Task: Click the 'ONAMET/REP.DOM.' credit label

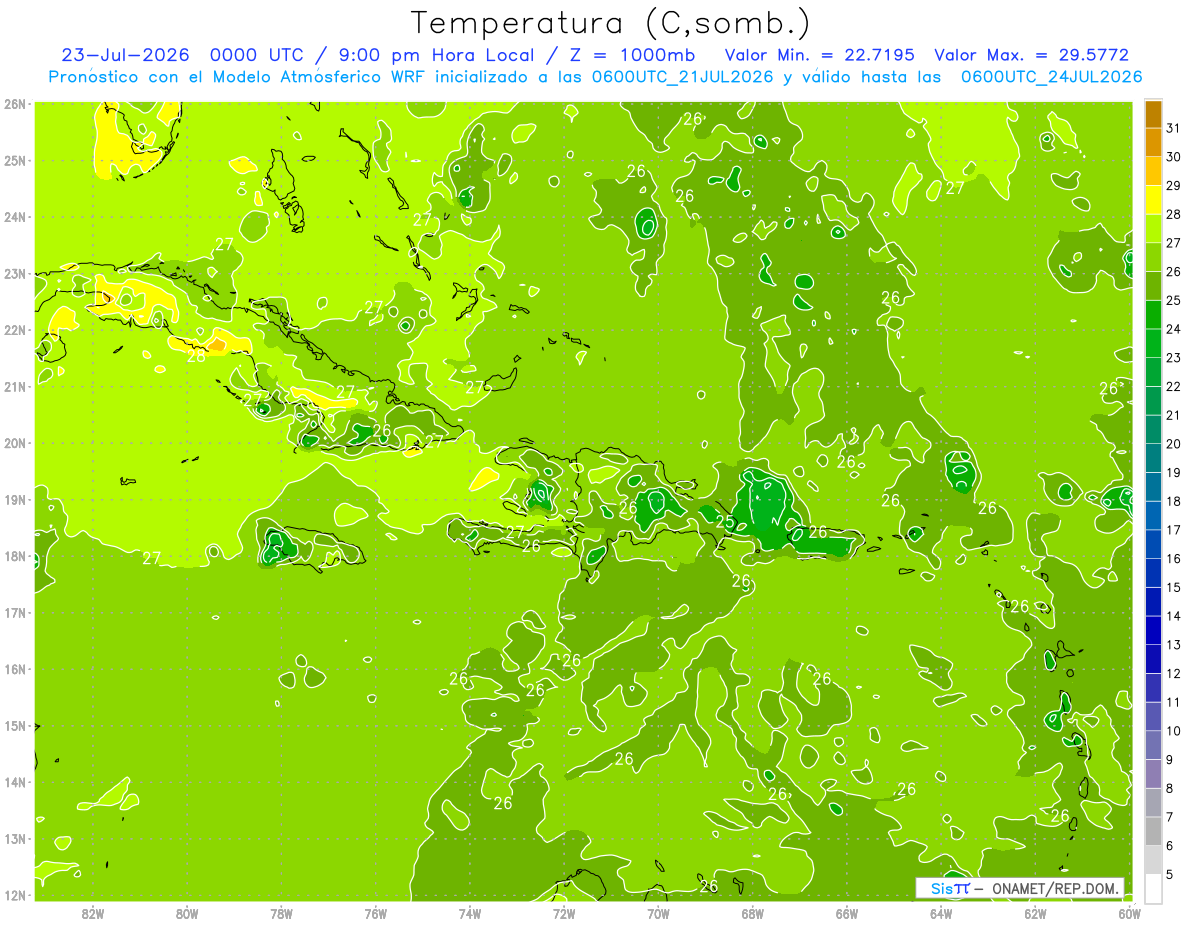Action: [x=1056, y=888]
